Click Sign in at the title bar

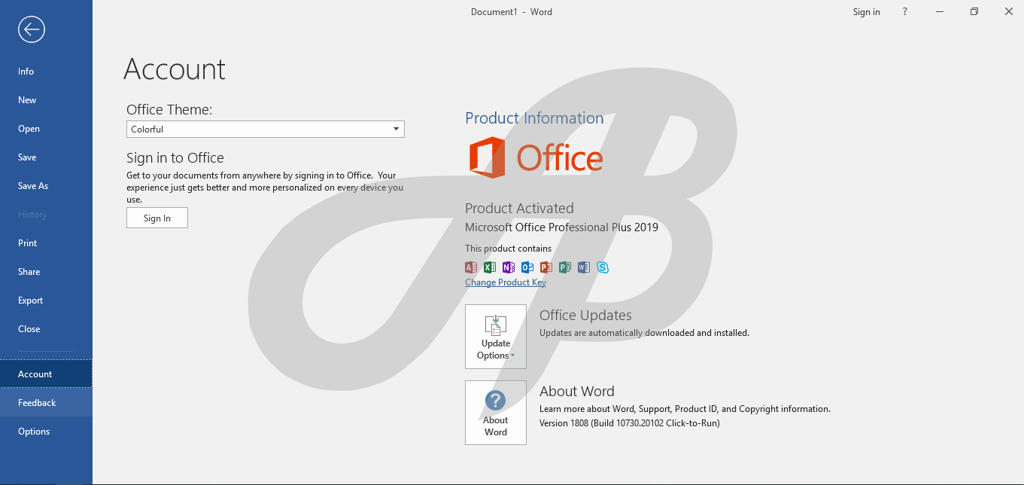pos(866,12)
